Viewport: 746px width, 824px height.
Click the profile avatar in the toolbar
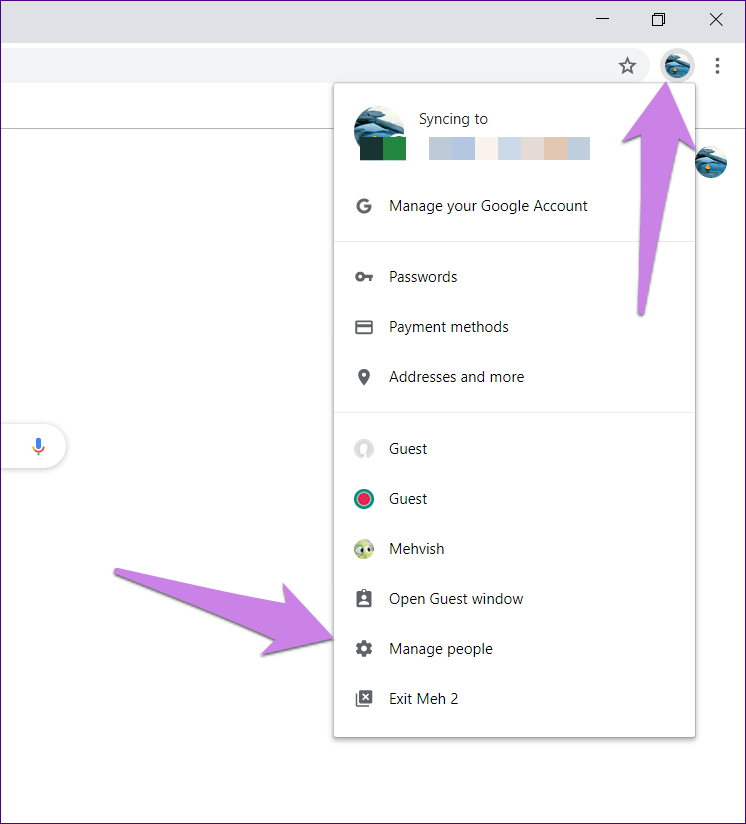tap(677, 66)
